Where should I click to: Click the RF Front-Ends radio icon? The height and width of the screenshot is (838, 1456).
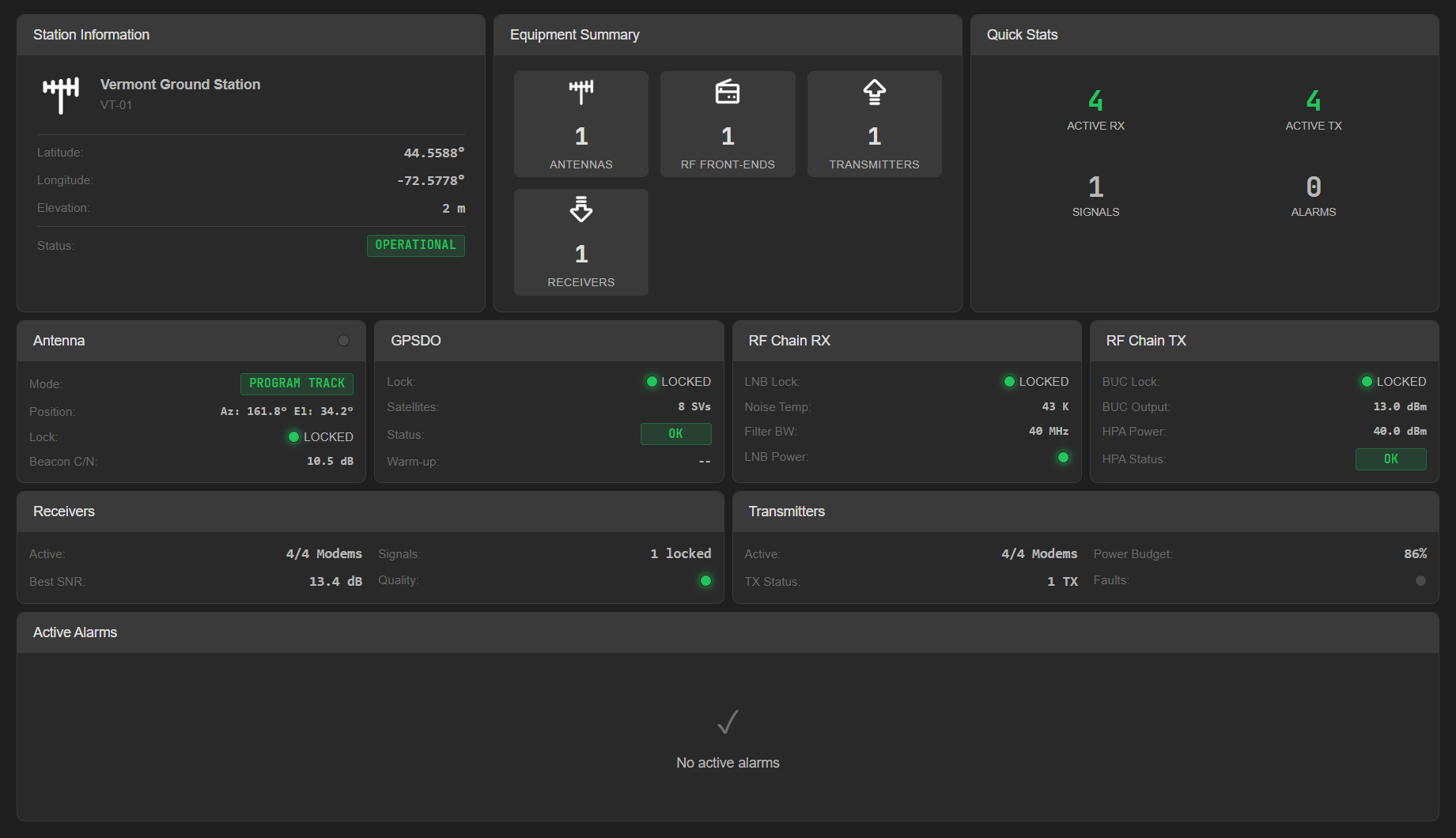pos(727,92)
